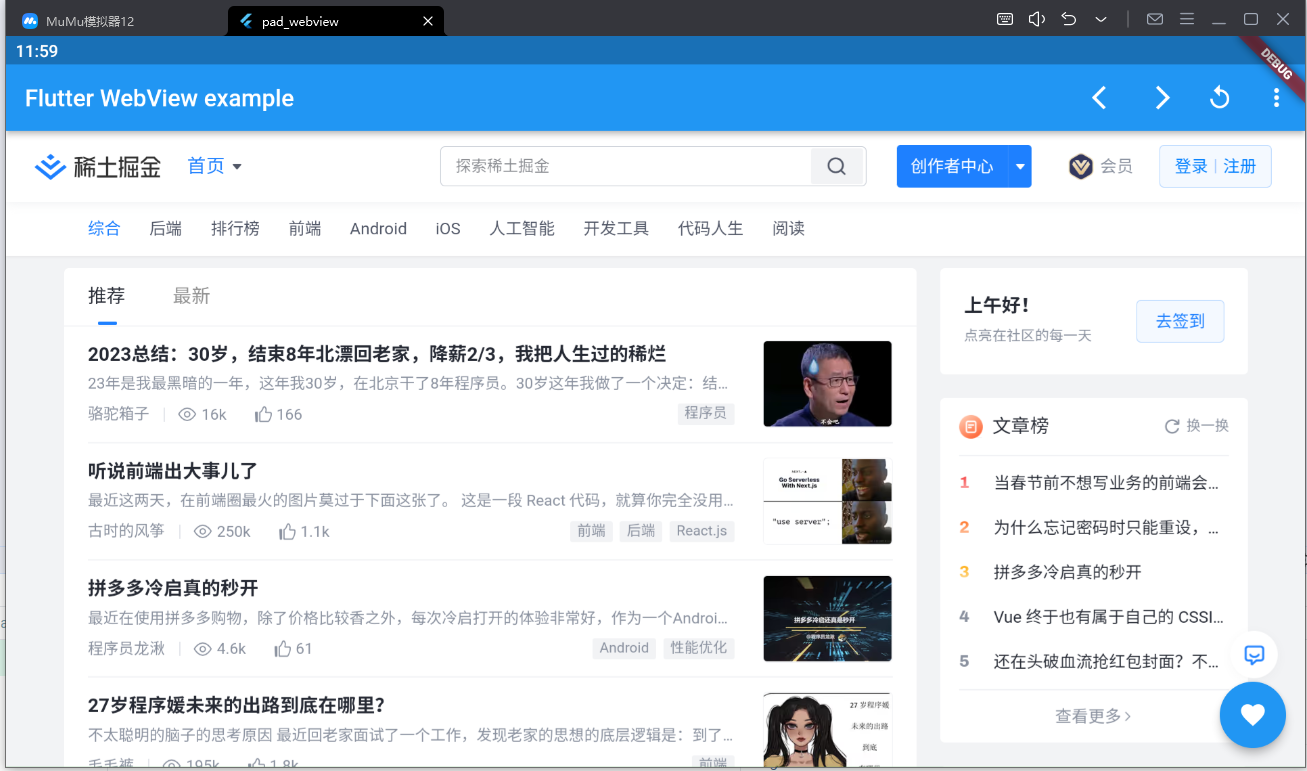Open the MuMu title bar down chevron

[1101, 19]
